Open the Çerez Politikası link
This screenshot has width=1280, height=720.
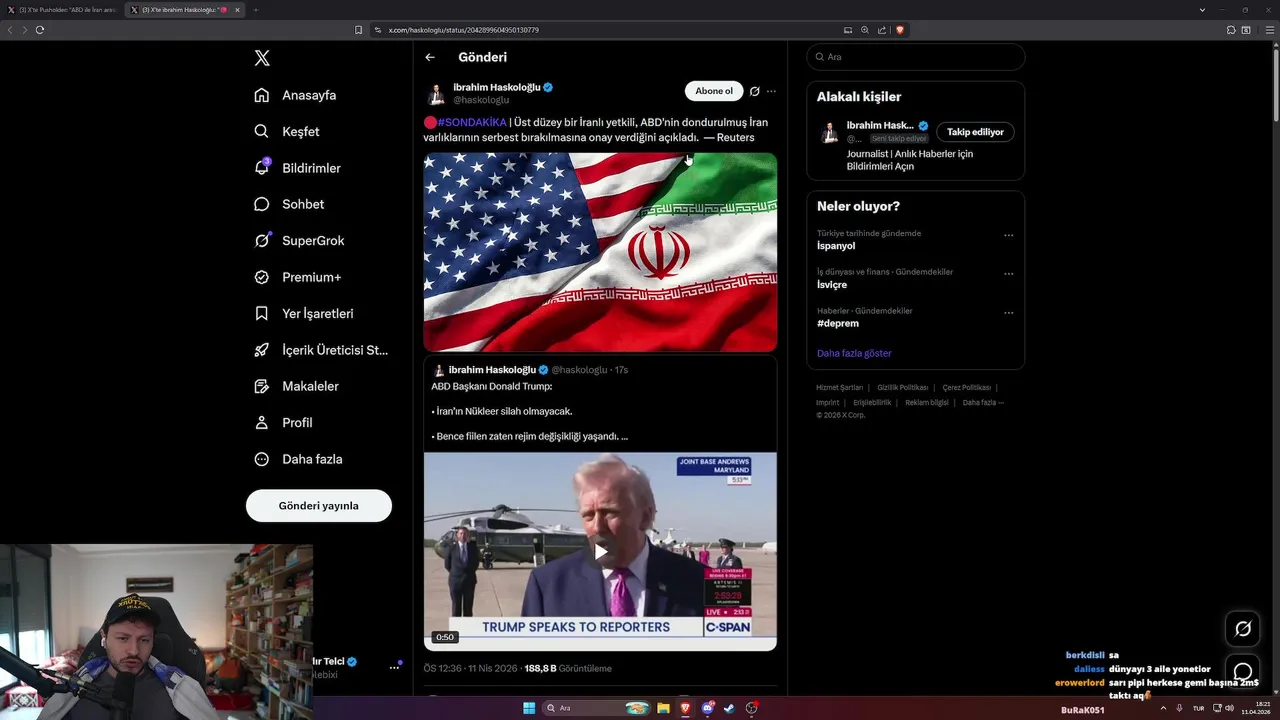pyautogui.click(x=967, y=387)
